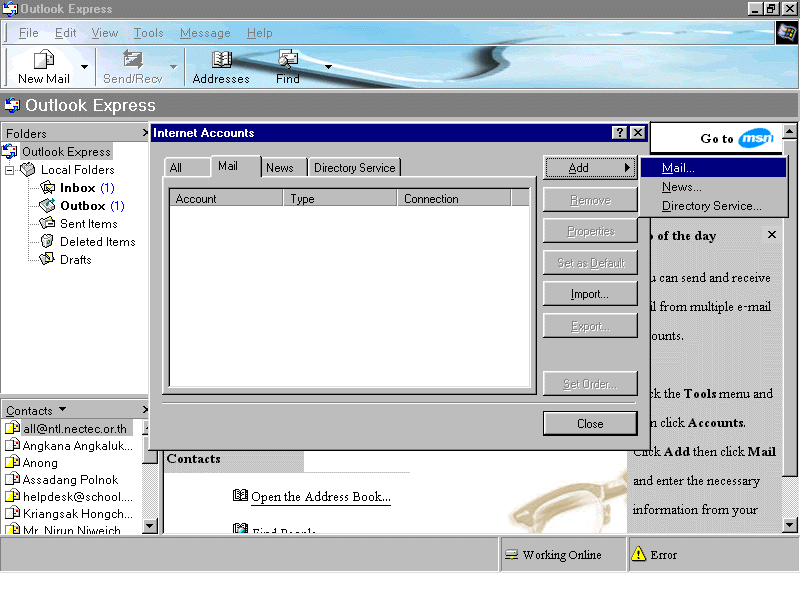The image size is (800, 600).
Task: Click the Send/Recv toolbar icon
Action: pyautogui.click(x=133, y=60)
